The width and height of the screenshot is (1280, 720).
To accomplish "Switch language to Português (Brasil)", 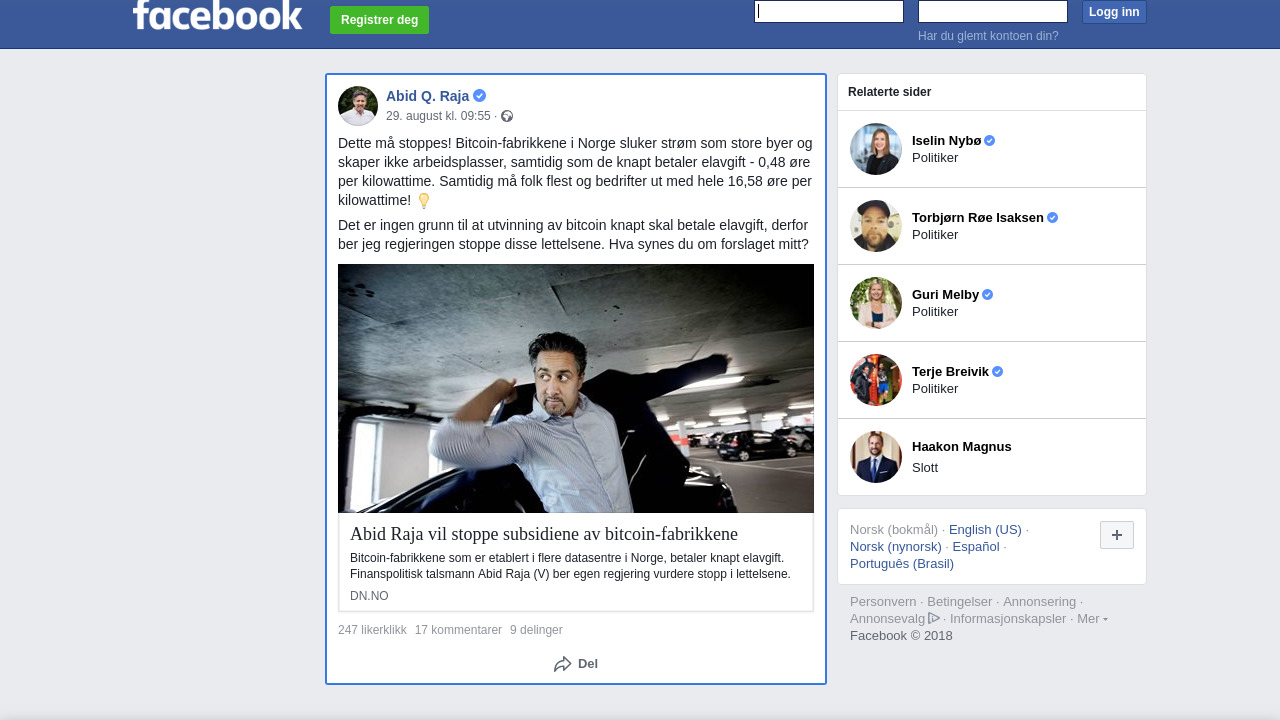I will point(902,564).
